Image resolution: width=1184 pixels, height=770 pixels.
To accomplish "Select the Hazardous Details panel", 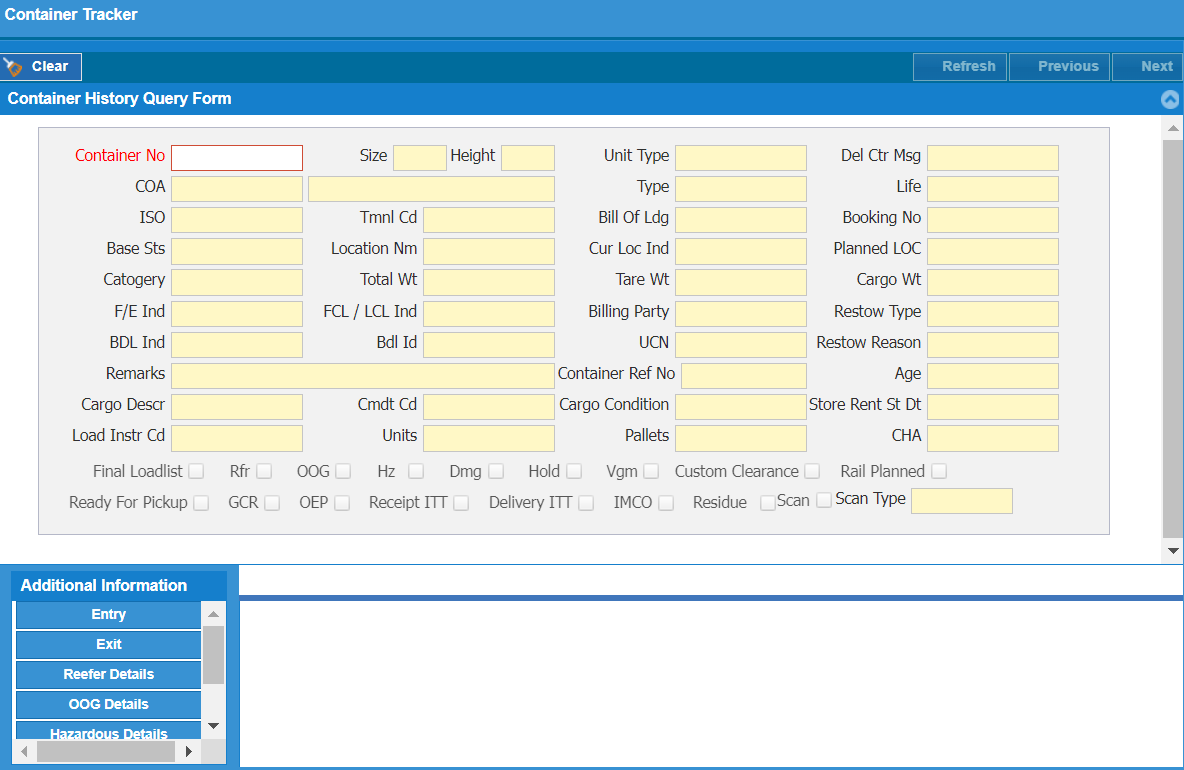I will click(108, 733).
